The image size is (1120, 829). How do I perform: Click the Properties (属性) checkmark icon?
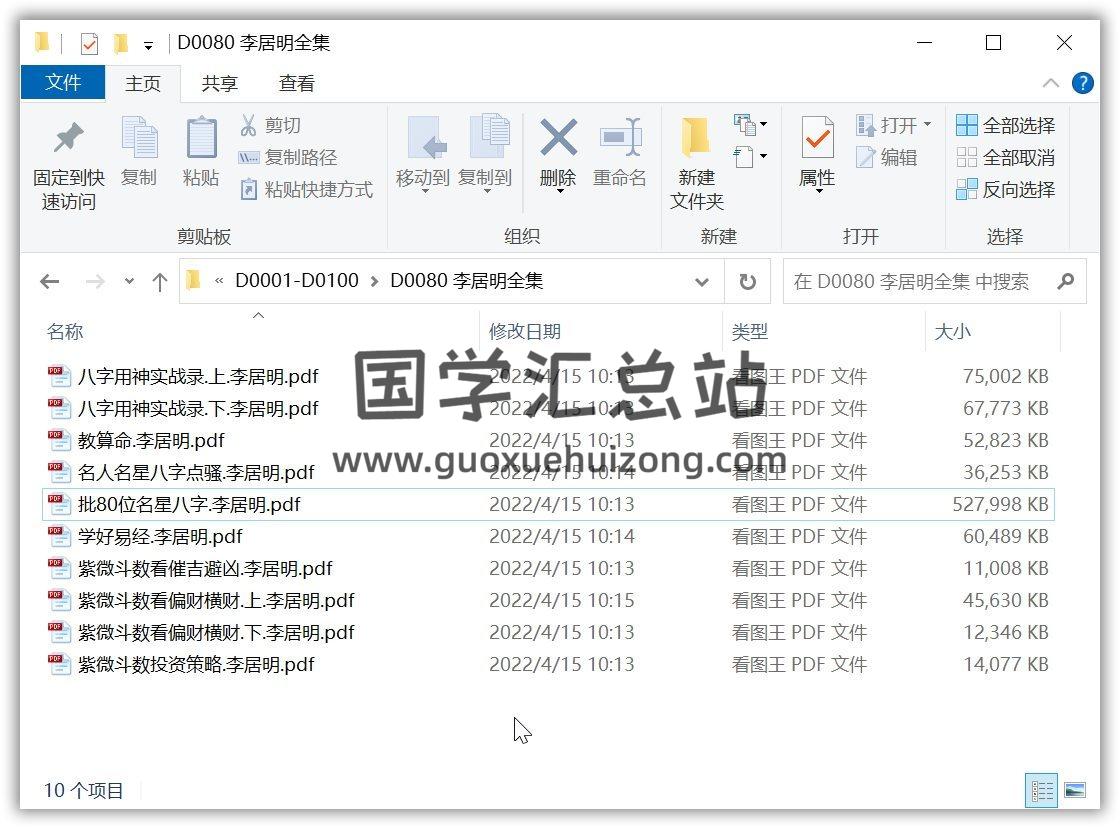pyautogui.click(x=818, y=136)
